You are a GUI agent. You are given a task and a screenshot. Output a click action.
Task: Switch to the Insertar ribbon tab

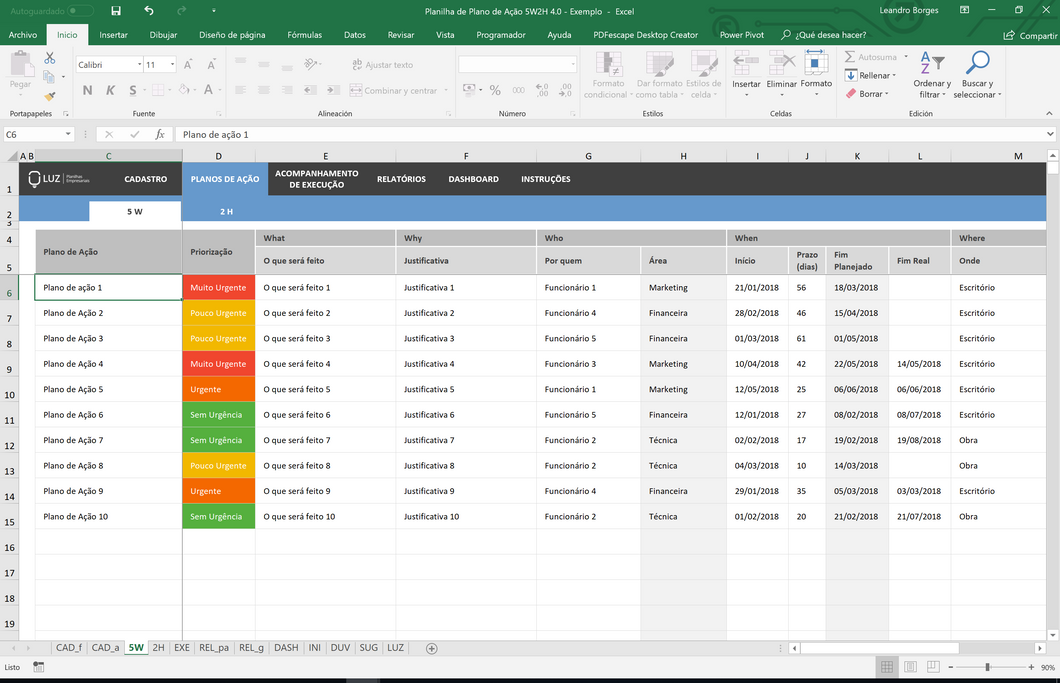[114, 34]
